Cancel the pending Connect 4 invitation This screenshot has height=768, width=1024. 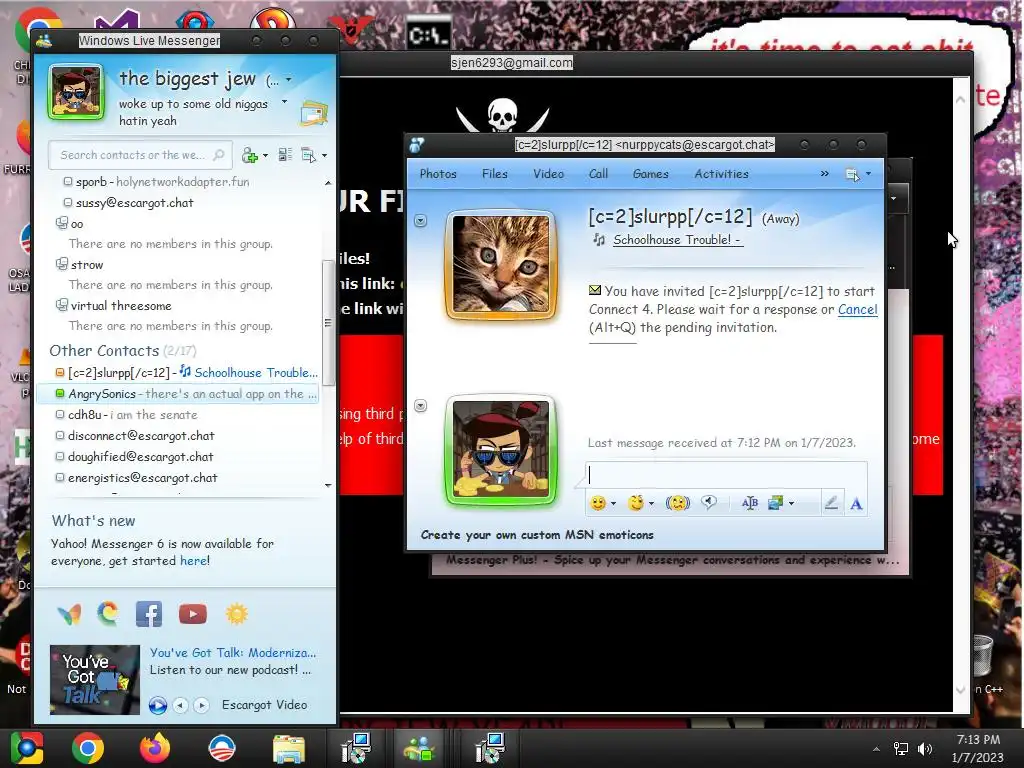tap(857, 310)
